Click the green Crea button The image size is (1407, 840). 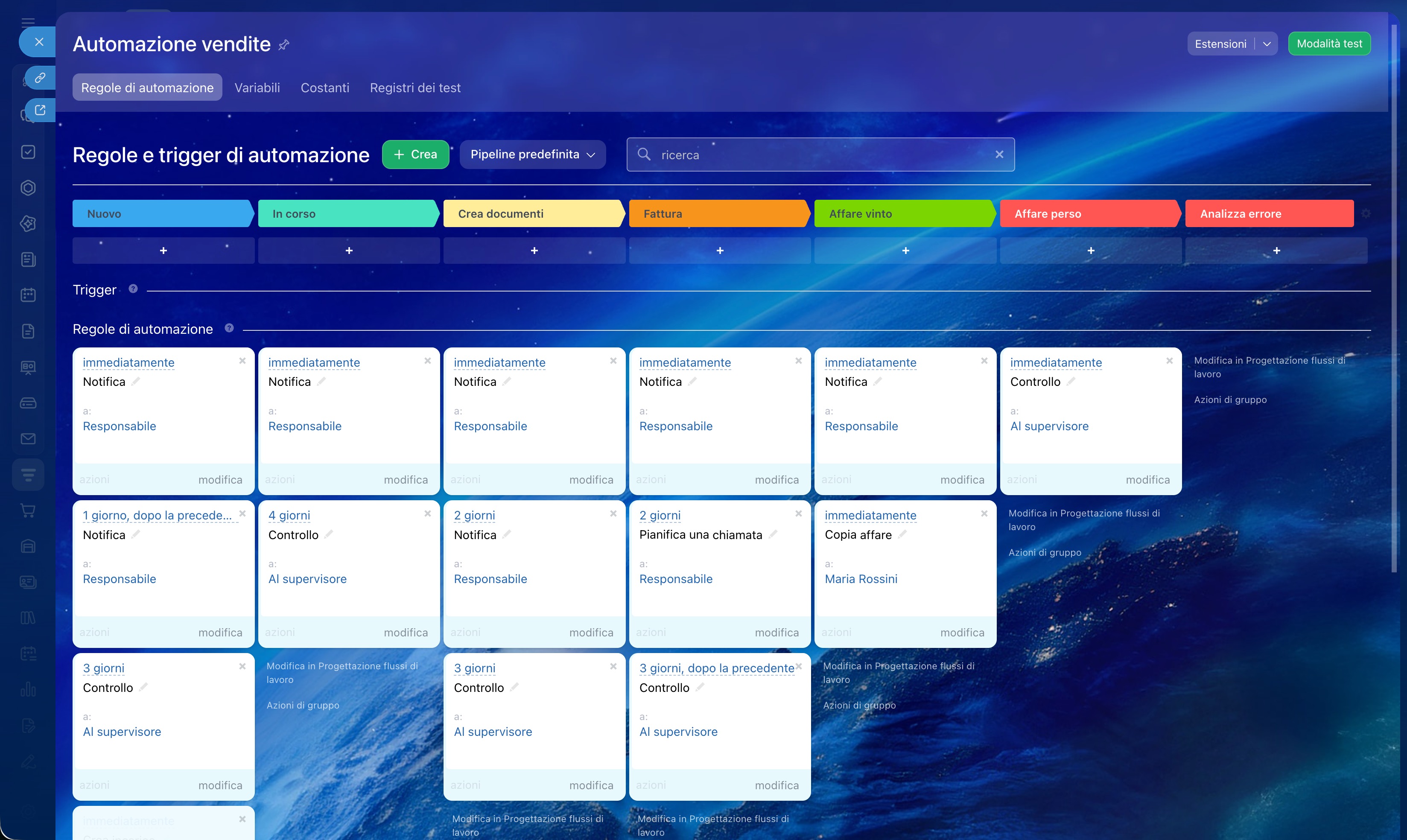coord(415,155)
